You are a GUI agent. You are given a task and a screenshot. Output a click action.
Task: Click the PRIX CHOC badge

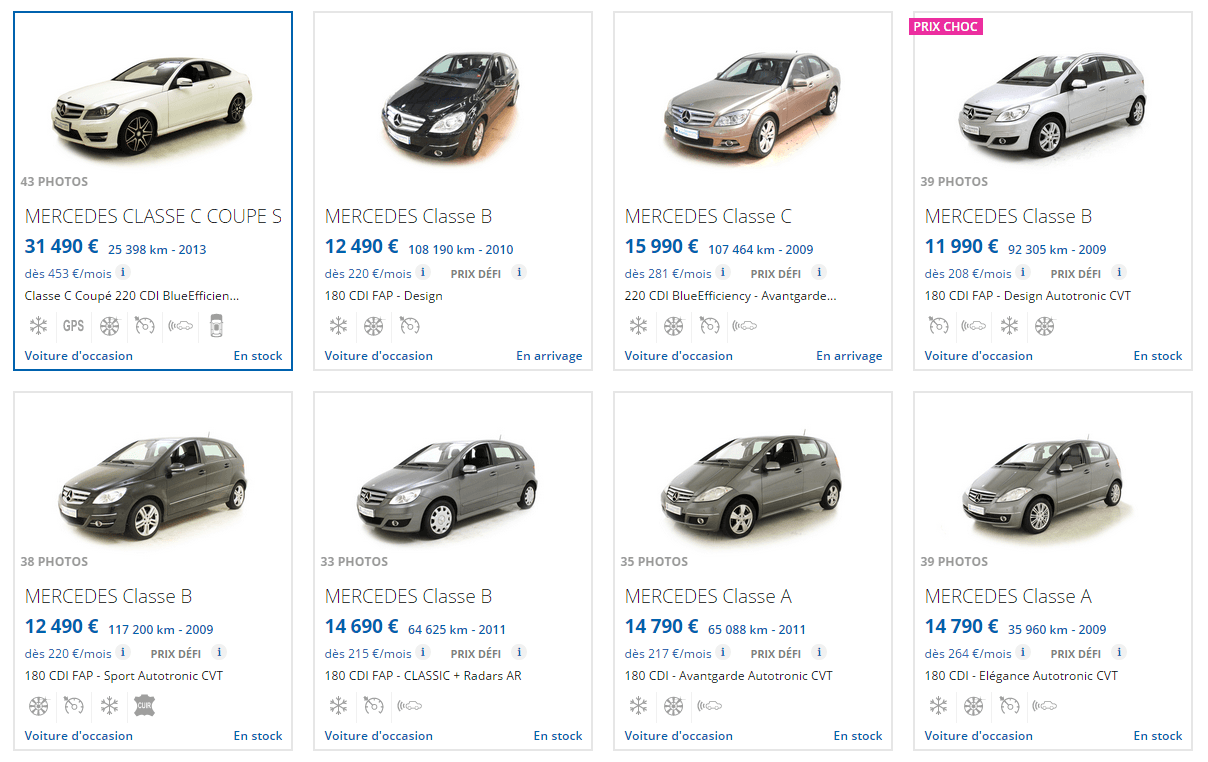pyautogui.click(x=946, y=27)
